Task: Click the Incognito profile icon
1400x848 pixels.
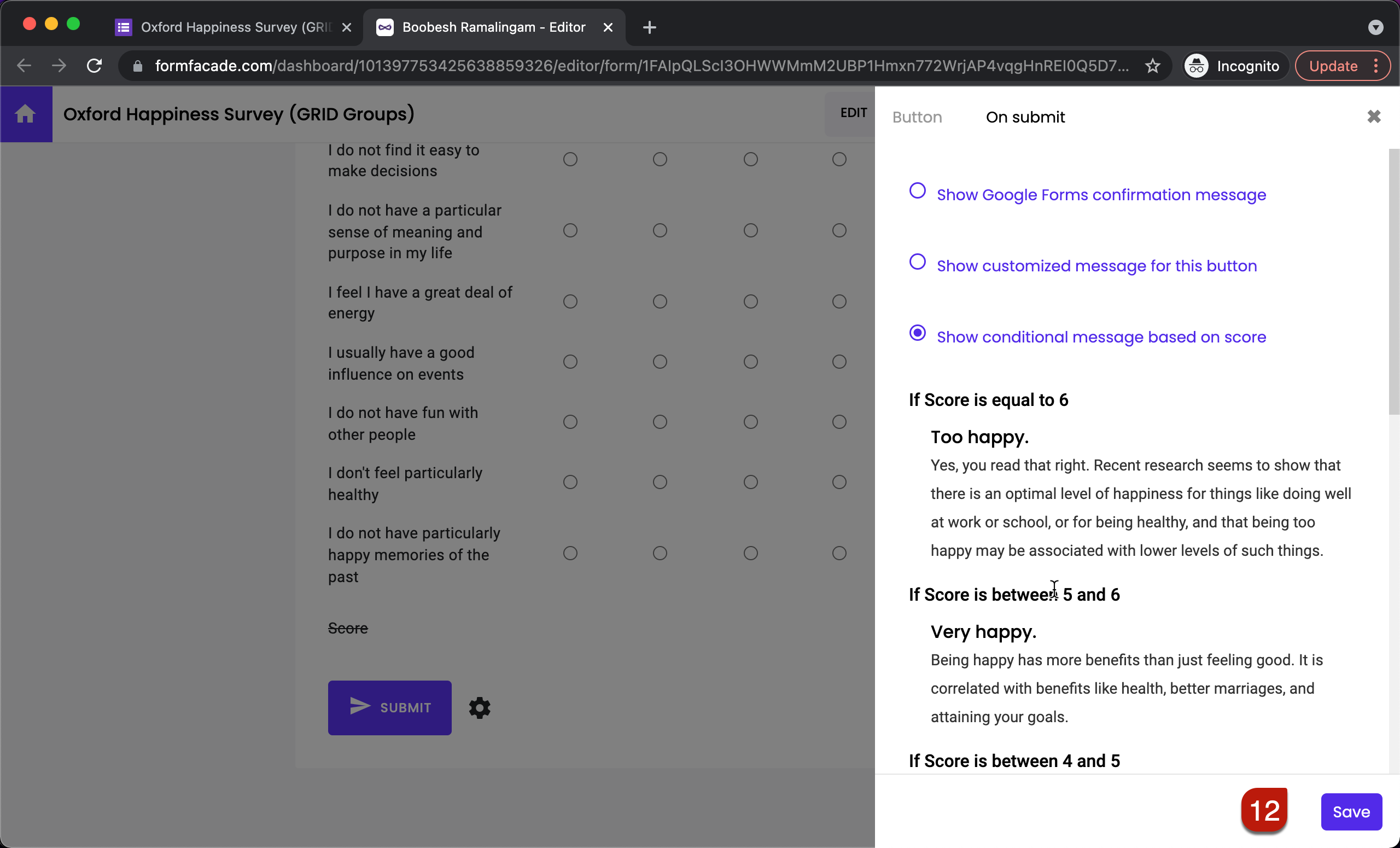Action: 1196,65
